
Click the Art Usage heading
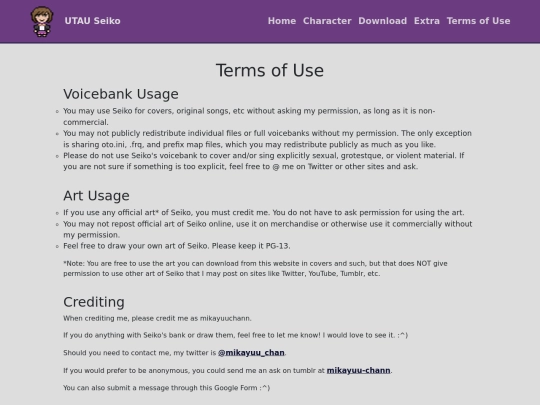(96, 196)
